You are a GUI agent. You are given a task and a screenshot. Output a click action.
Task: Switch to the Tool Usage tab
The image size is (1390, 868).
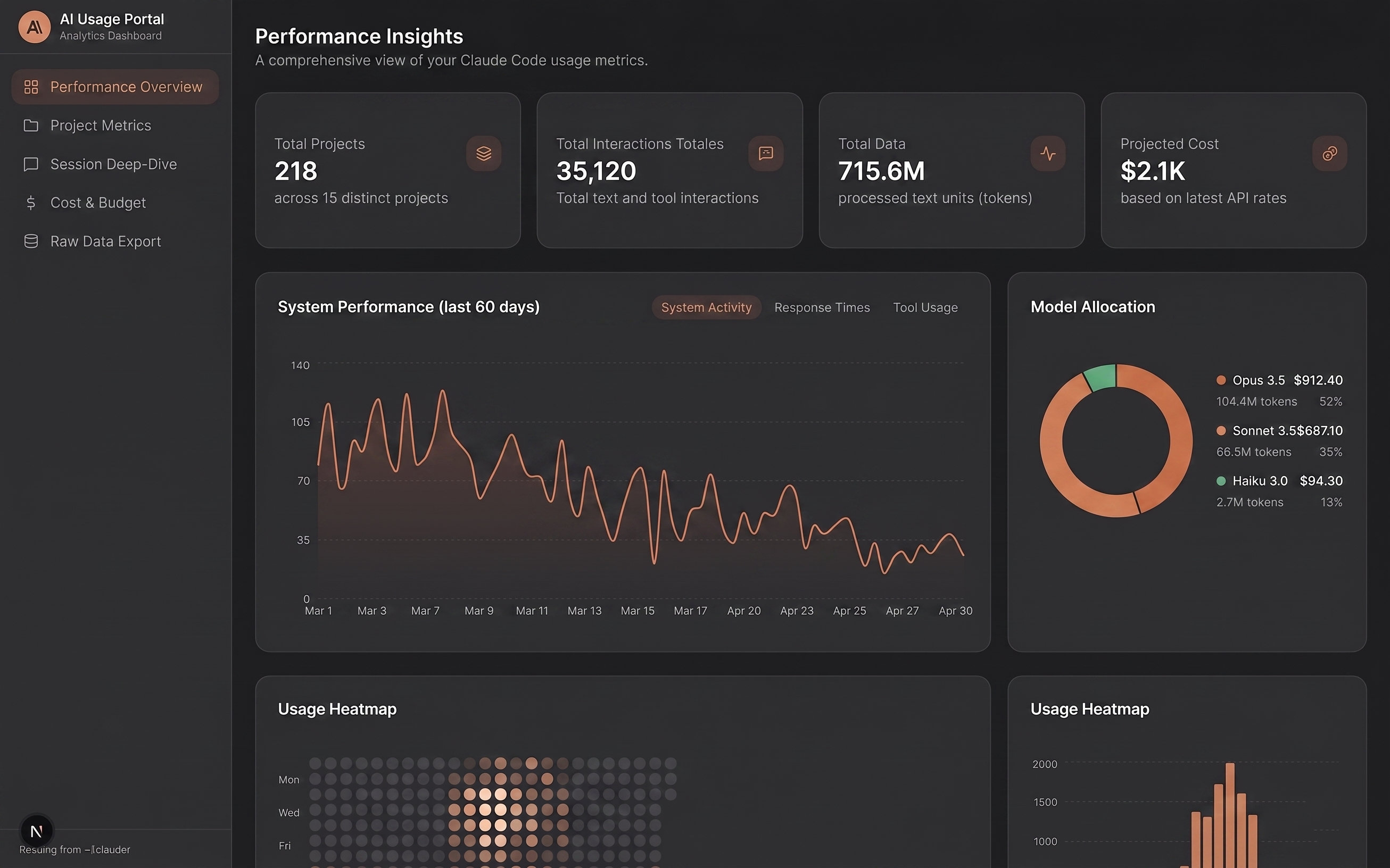point(925,307)
